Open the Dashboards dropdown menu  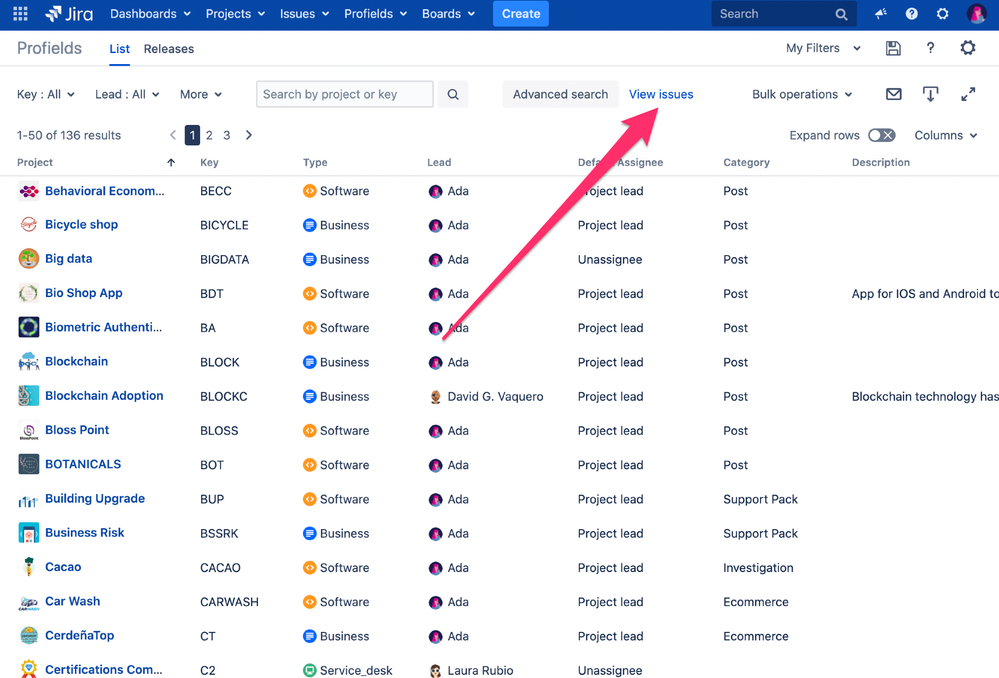[x=150, y=13]
